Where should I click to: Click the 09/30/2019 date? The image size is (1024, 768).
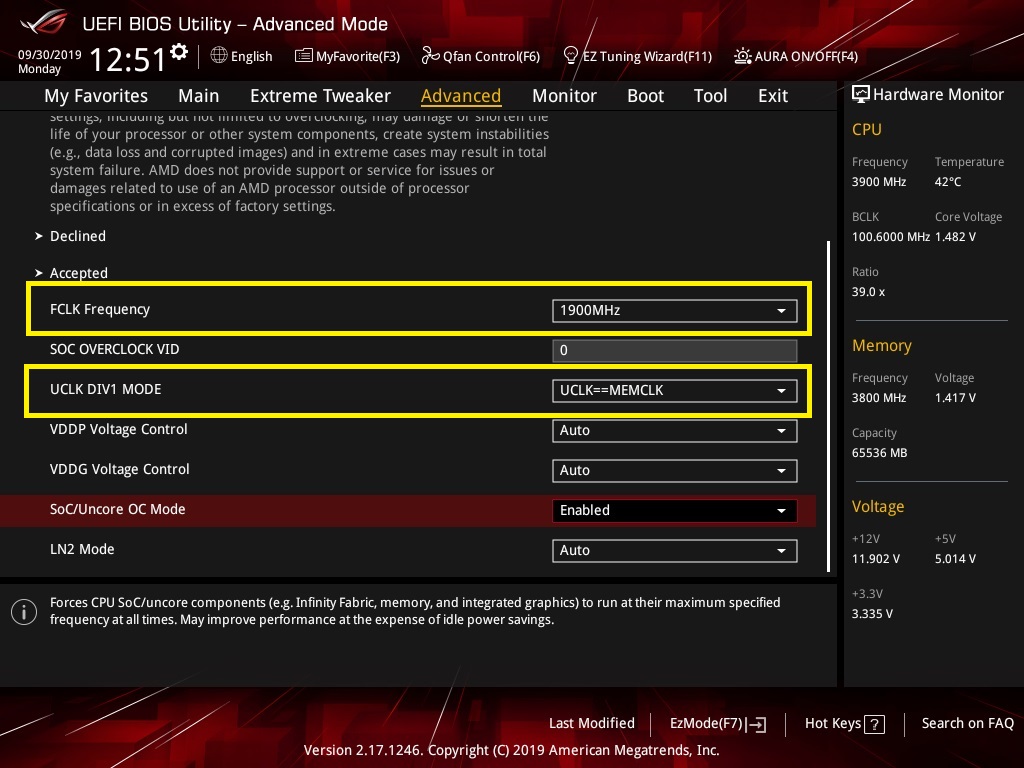point(50,55)
